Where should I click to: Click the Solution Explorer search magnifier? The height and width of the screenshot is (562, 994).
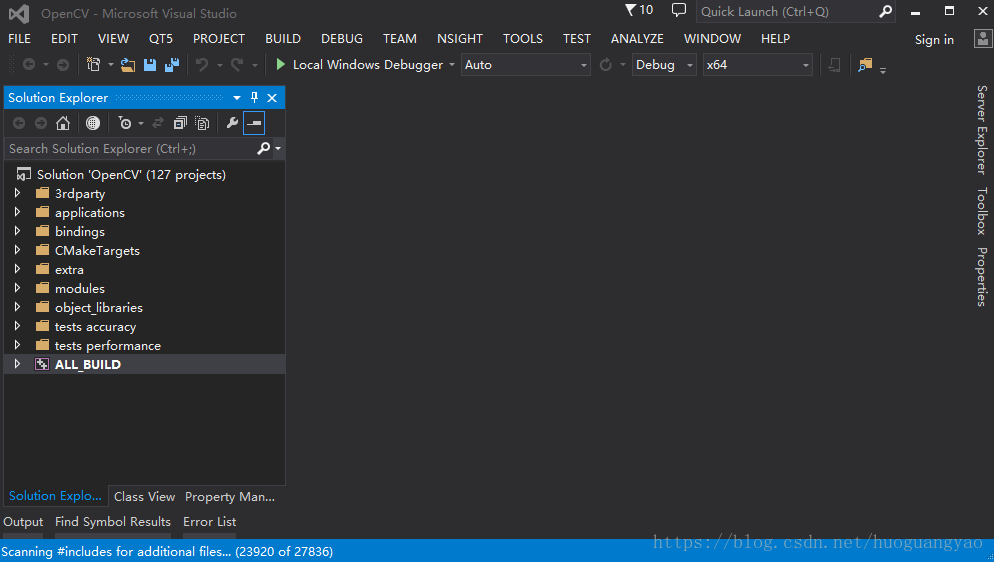pos(263,148)
